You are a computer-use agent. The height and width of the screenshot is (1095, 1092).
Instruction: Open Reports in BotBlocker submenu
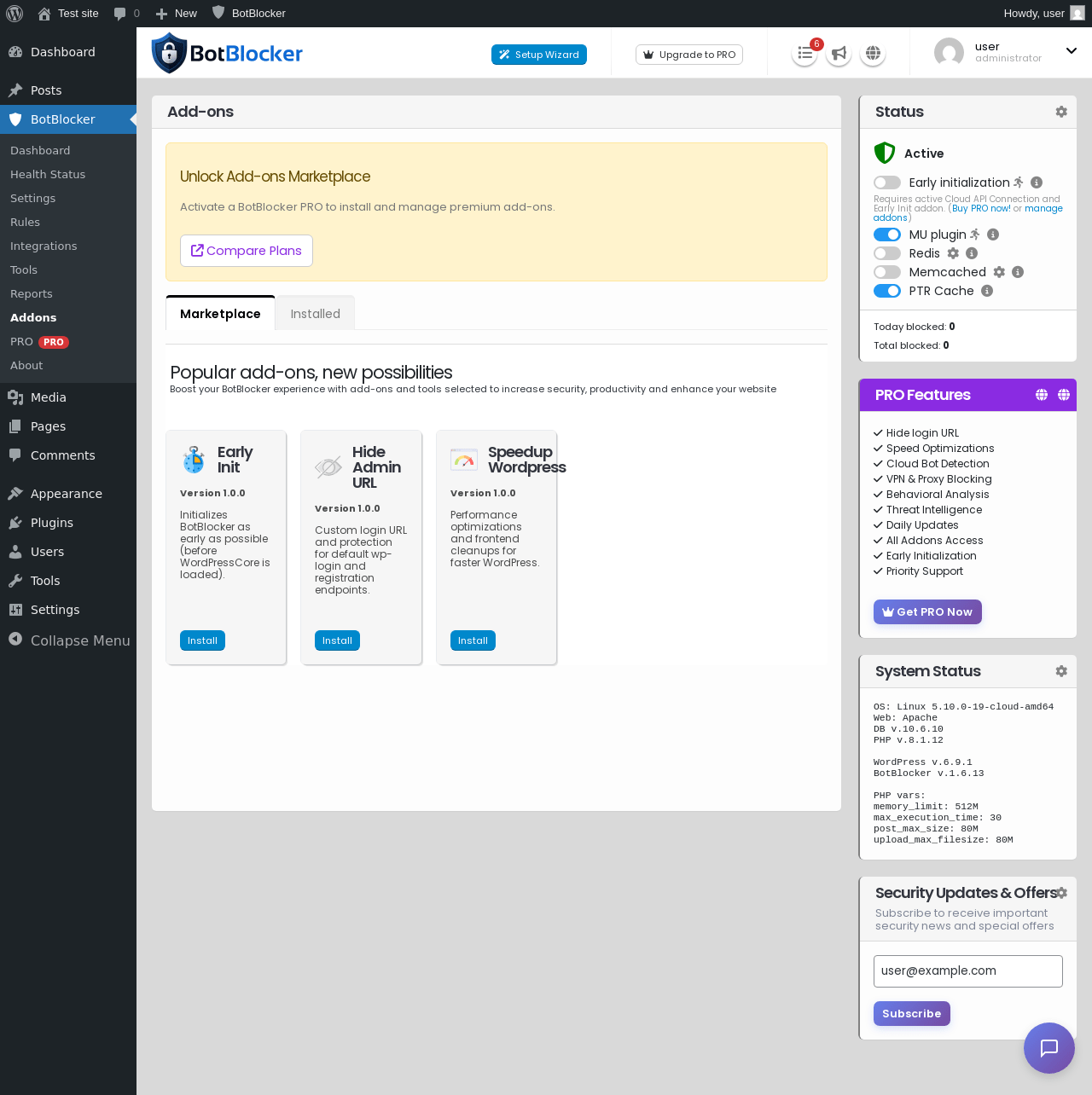32,293
